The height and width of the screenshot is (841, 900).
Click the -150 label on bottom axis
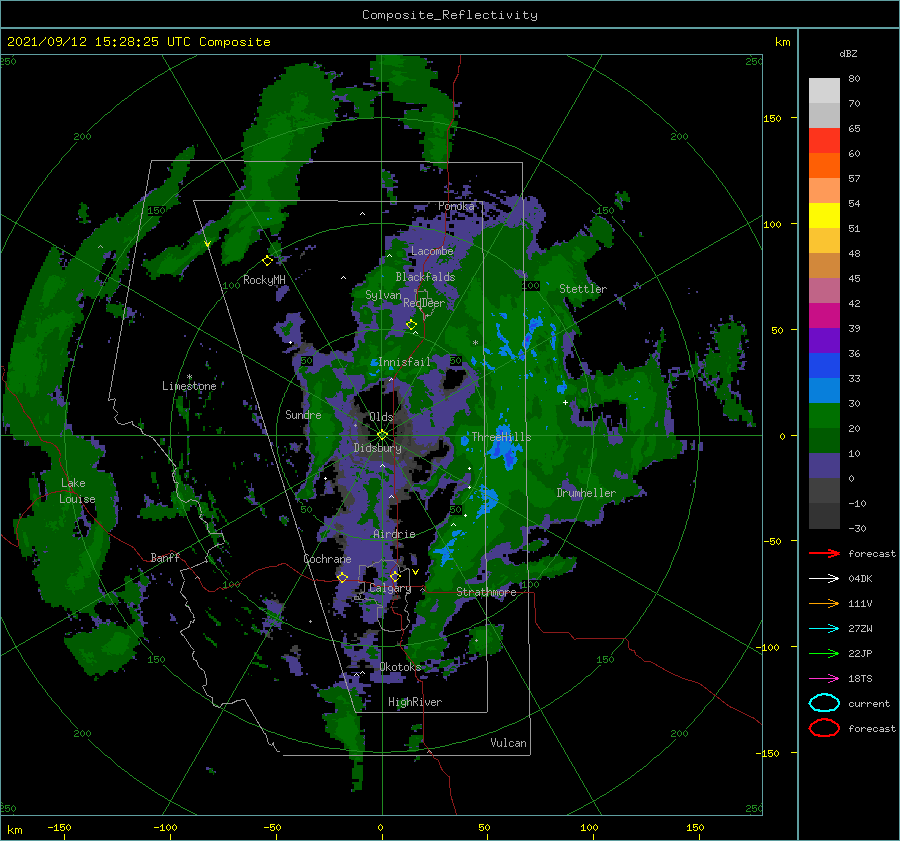coord(59,827)
